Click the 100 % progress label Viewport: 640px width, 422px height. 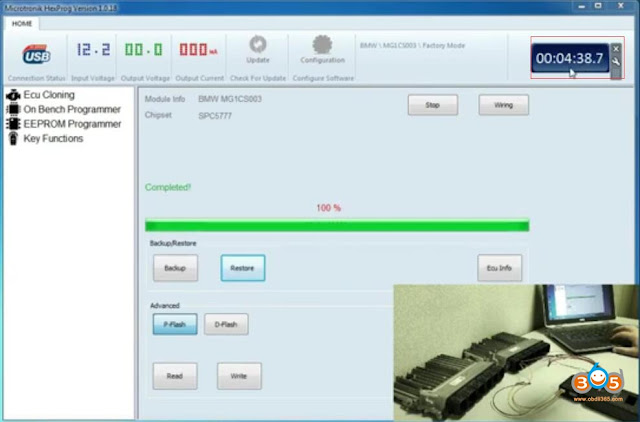(x=329, y=208)
